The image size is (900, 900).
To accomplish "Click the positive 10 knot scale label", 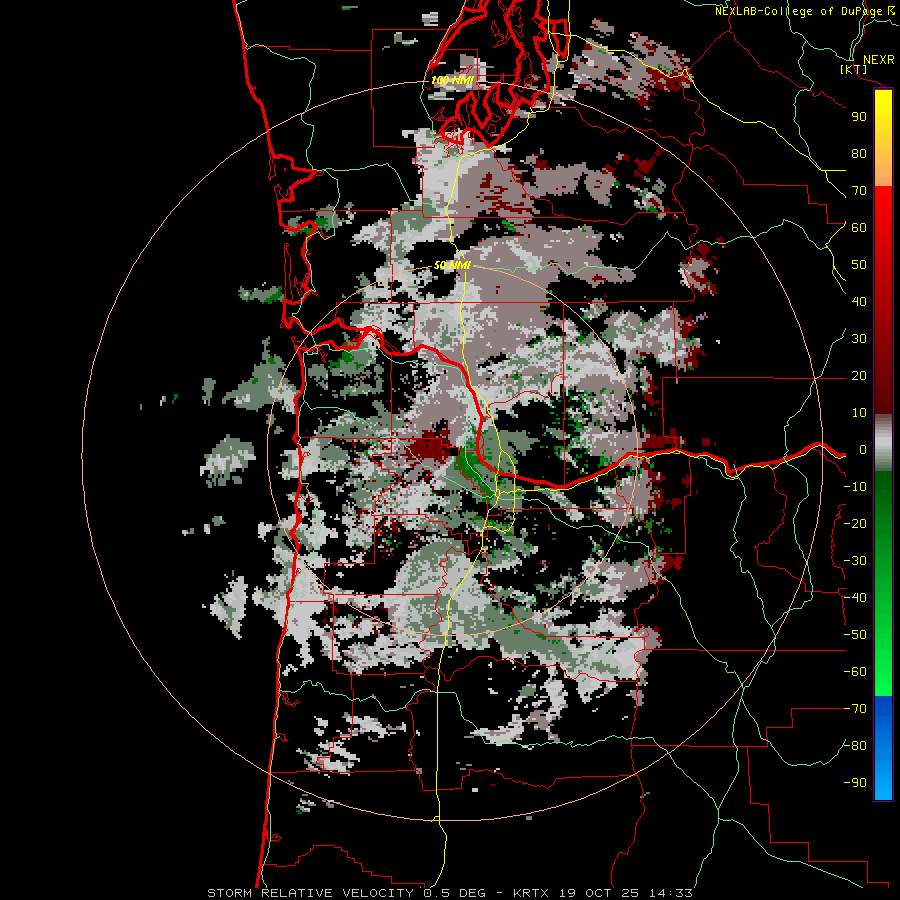I will point(859,413).
